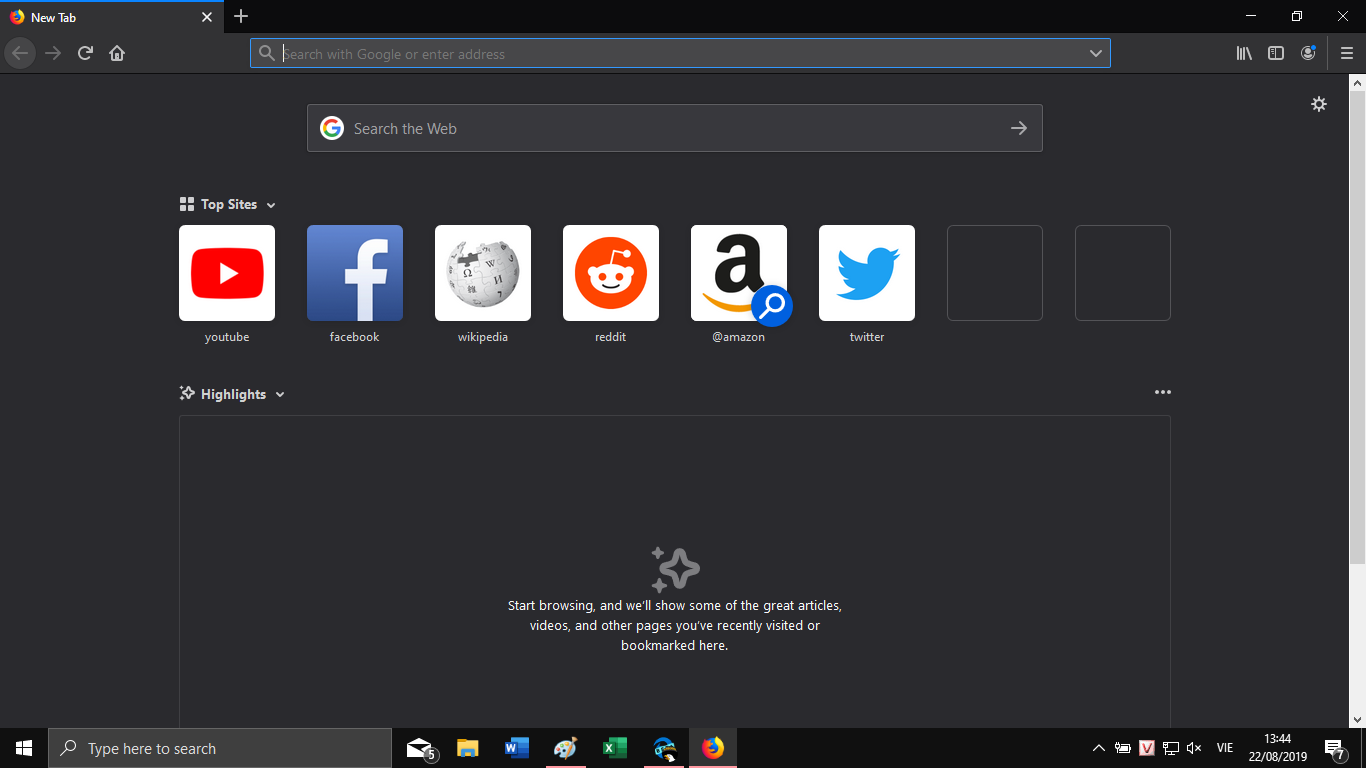
Task: Click the muted volume tray icon
Action: point(1194,748)
